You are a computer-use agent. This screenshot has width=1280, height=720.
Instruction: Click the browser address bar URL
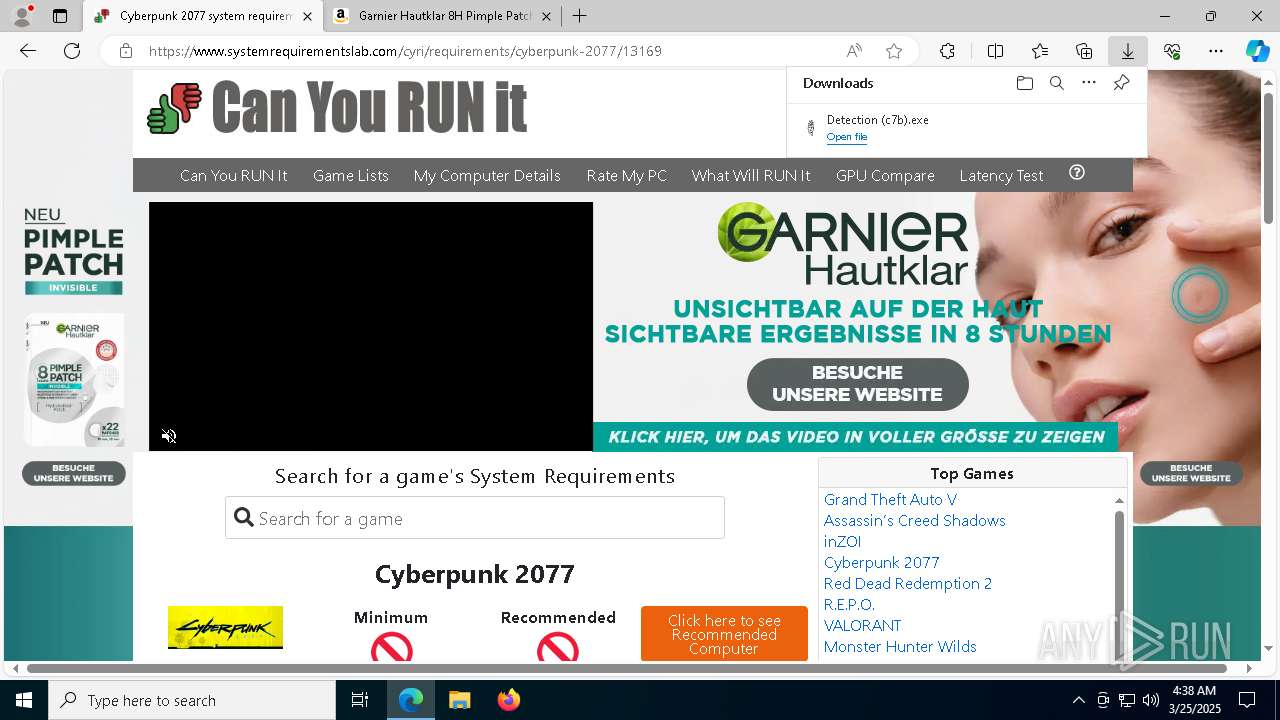tap(405, 51)
